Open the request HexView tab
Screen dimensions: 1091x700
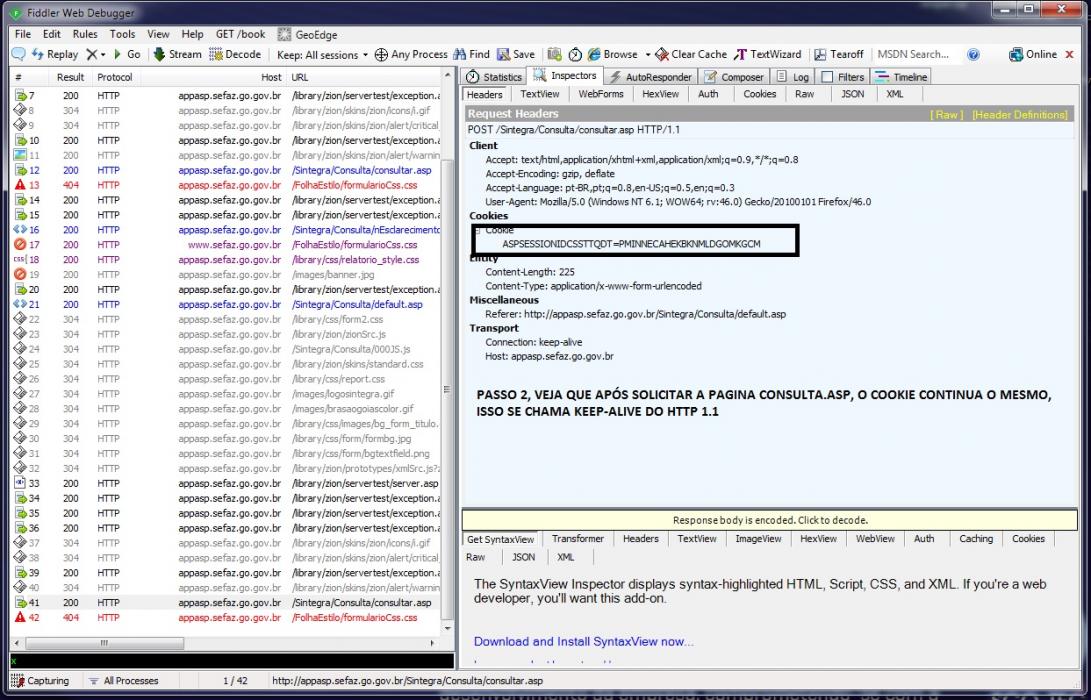(660, 94)
